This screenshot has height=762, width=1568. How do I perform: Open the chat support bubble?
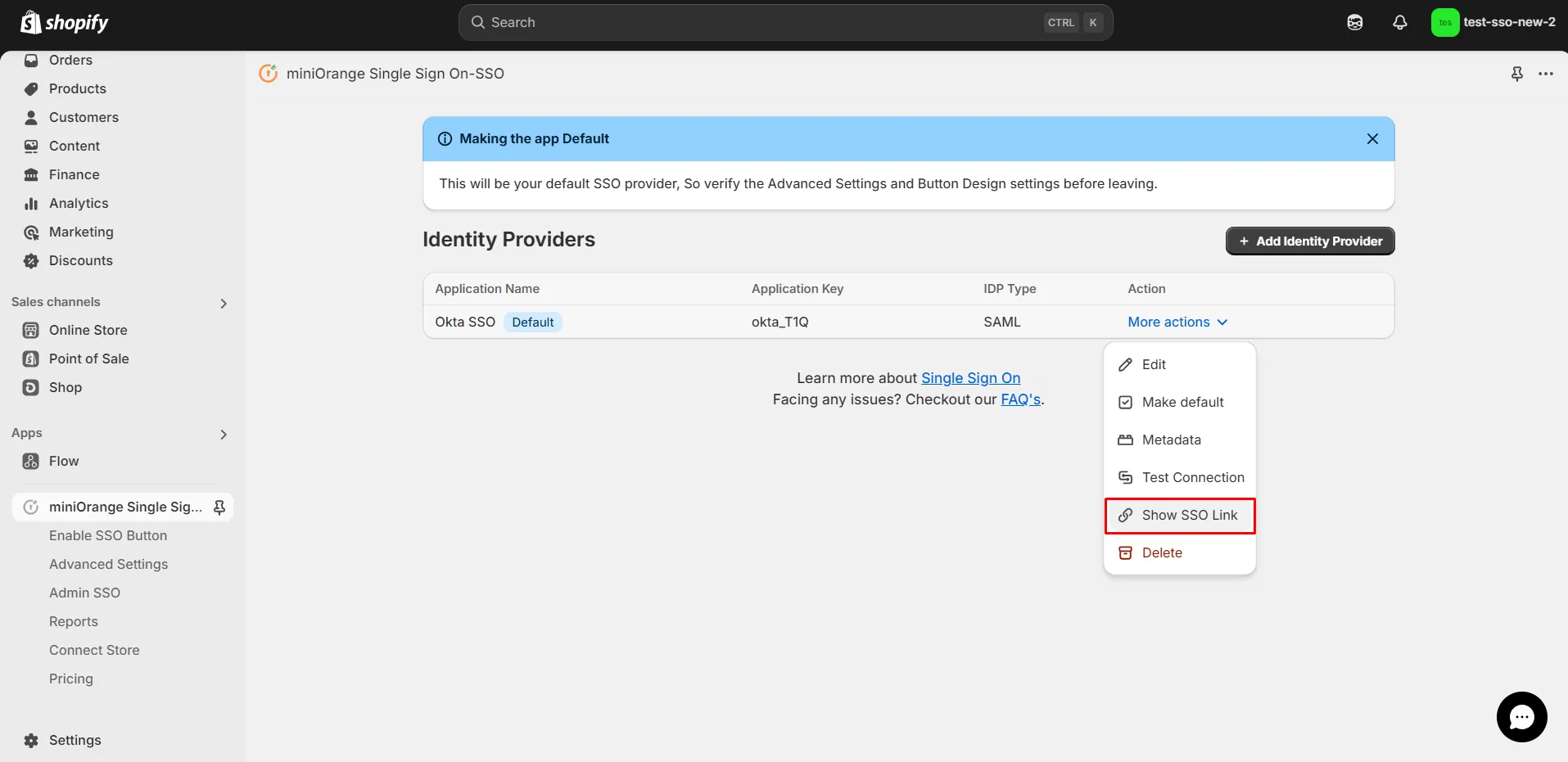(1522, 718)
